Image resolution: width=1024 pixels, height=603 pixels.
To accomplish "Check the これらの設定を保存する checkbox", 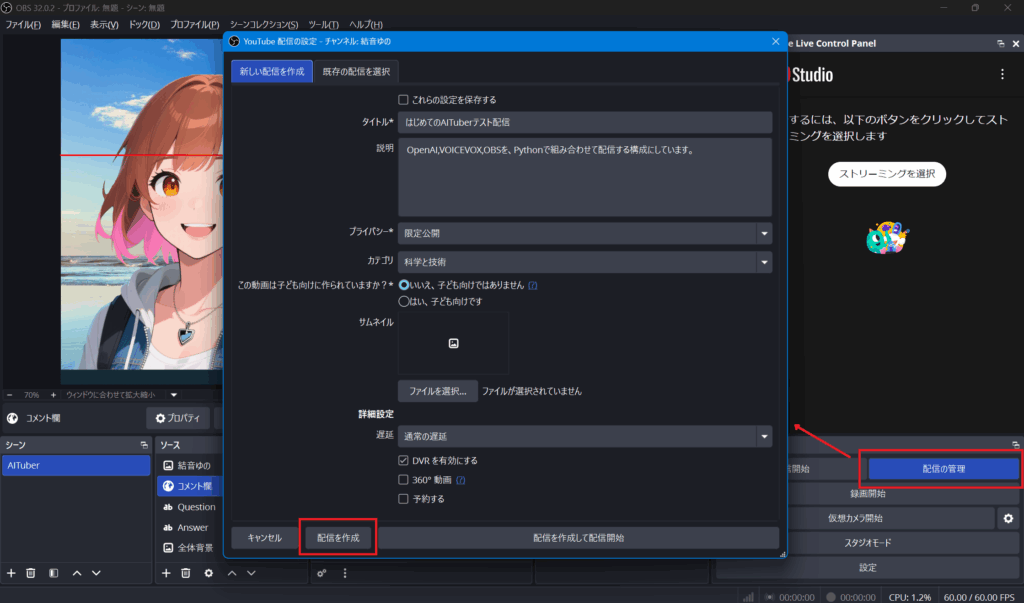I will coord(403,100).
